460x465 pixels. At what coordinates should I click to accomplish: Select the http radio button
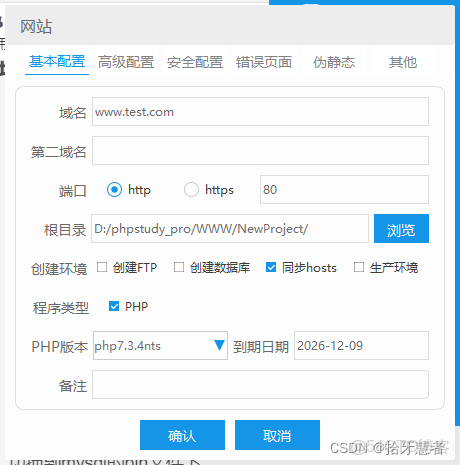(114, 190)
